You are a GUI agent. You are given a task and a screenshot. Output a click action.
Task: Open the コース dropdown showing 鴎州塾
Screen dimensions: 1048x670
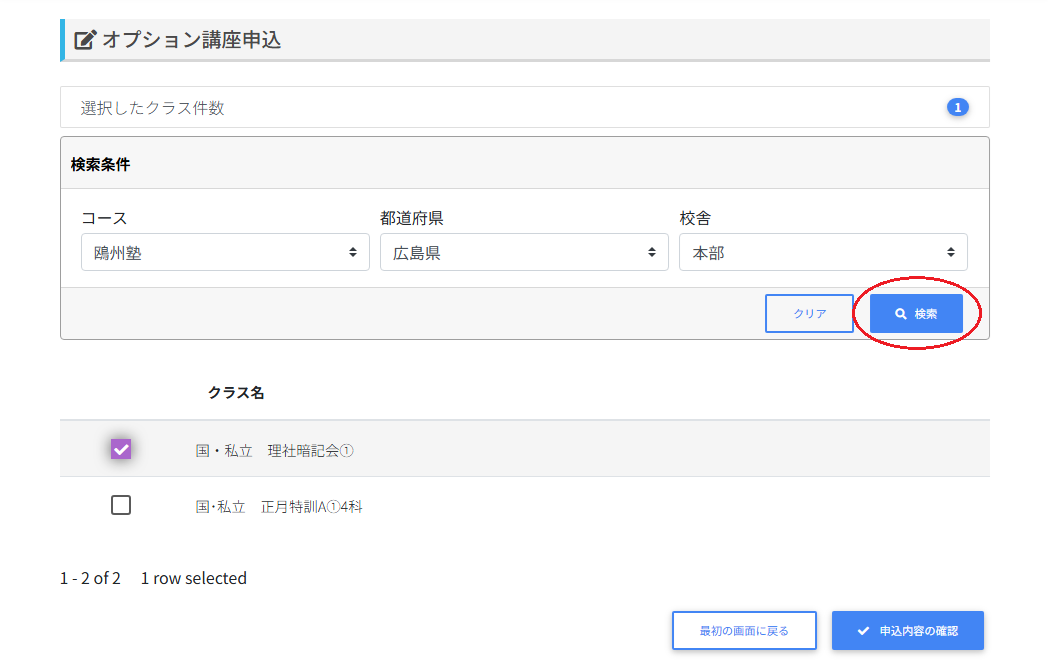pyautogui.click(x=225, y=253)
